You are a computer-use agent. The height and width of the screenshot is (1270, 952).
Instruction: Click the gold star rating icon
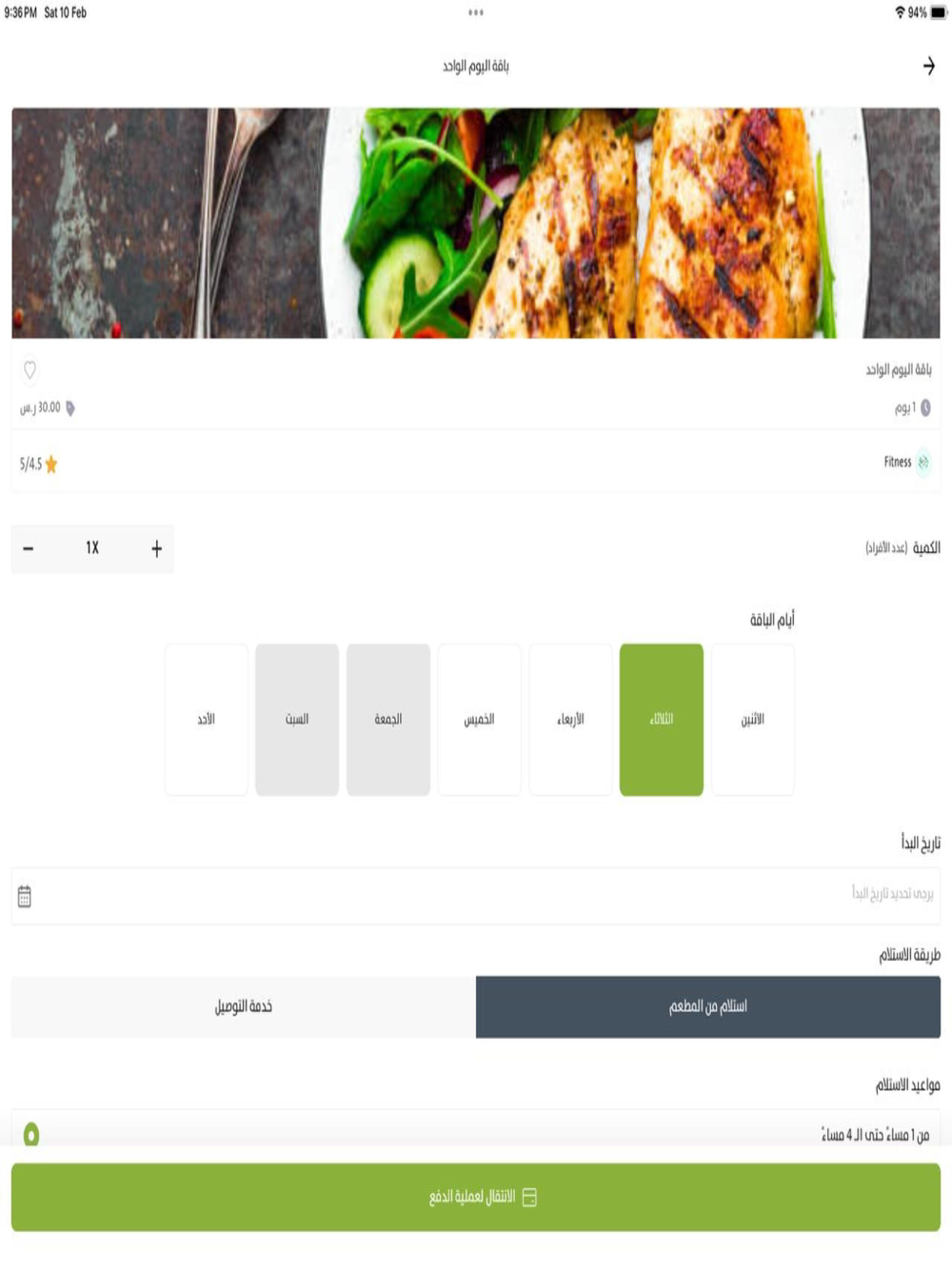tap(51, 465)
